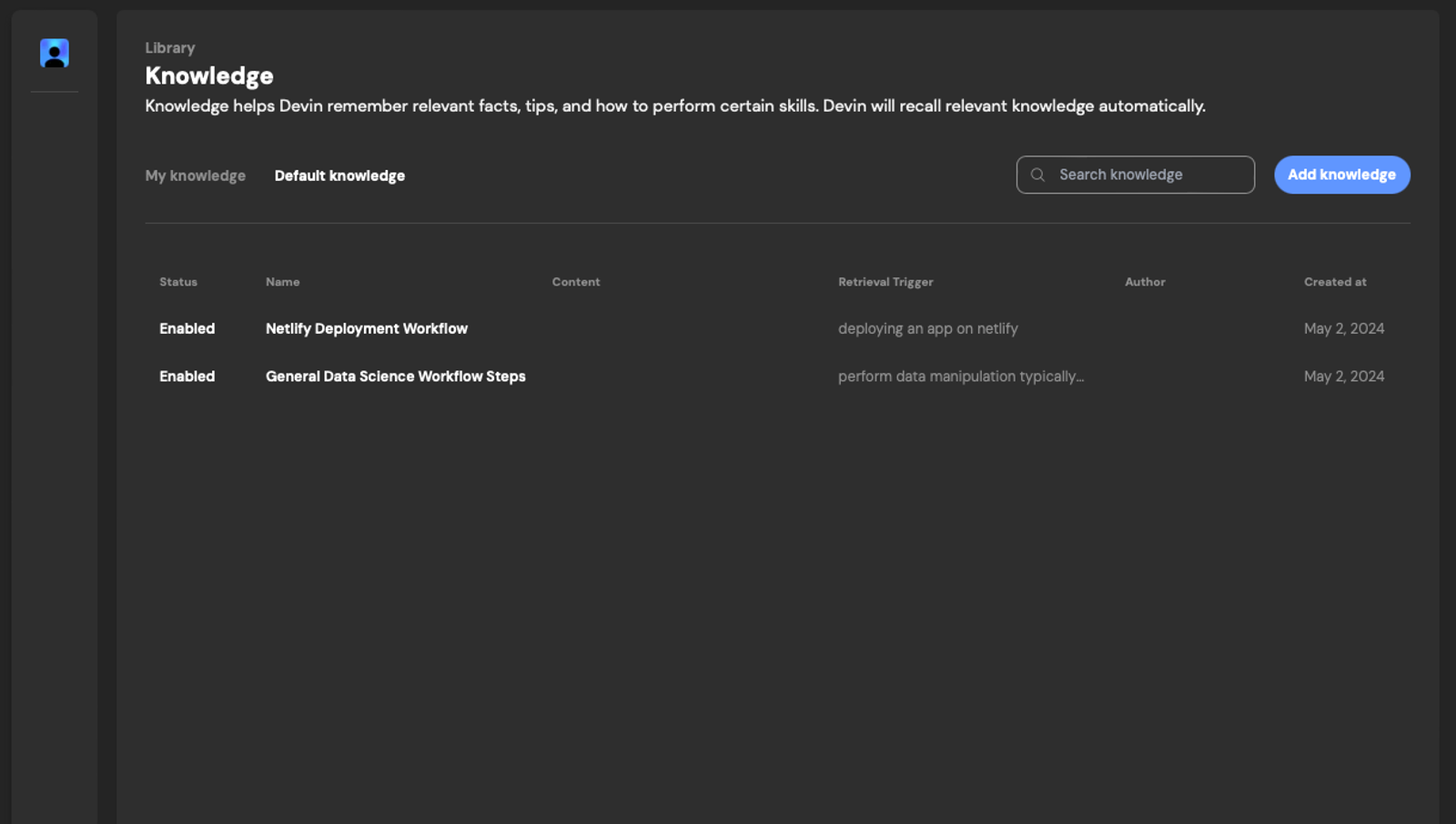Click the 'perform data manipulation typically…' trigger text
This screenshot has height=824, width=1456.
coord(960,377)
